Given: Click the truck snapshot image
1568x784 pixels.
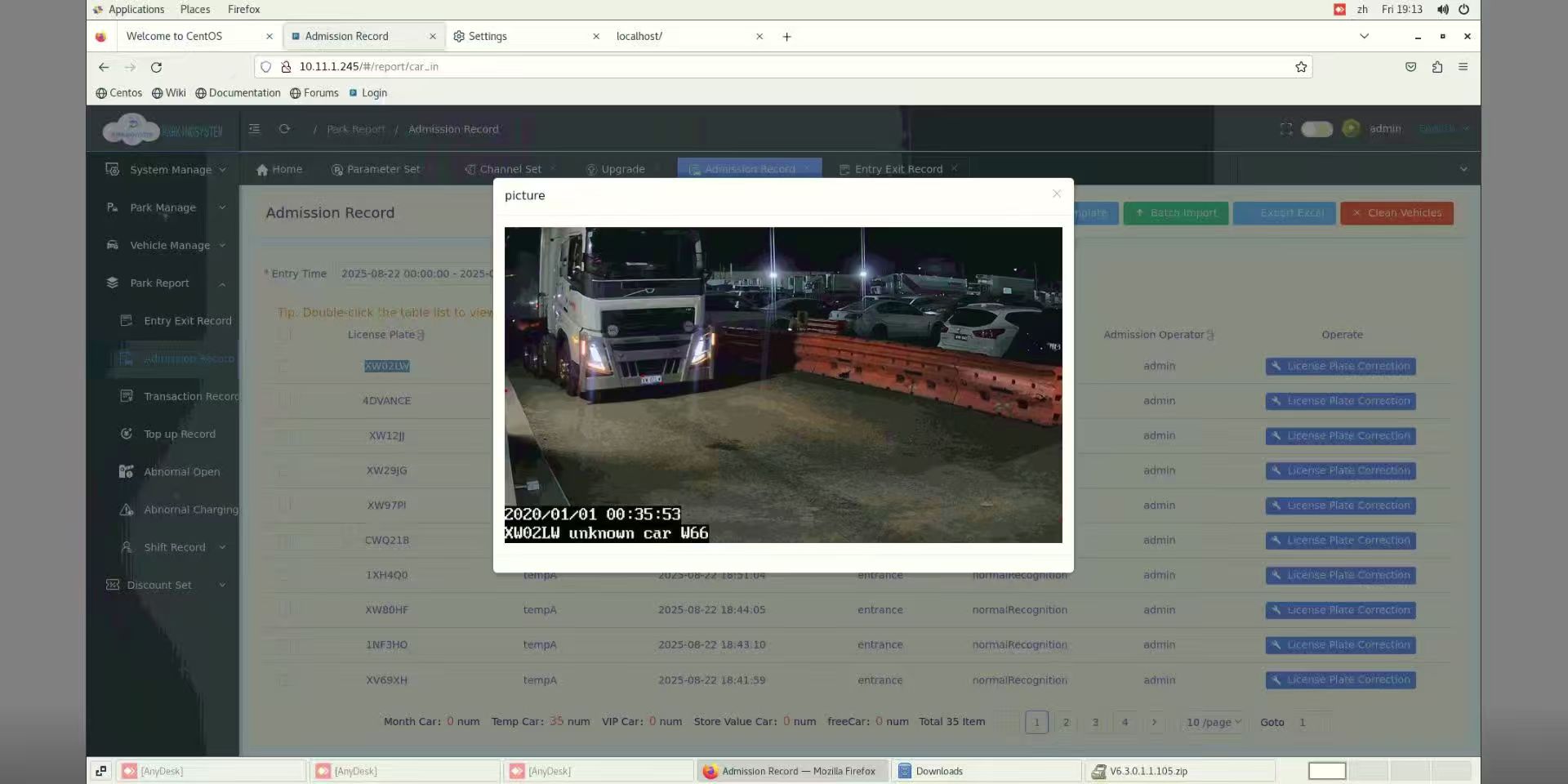Looking at the screenshot, I should 783,385.
